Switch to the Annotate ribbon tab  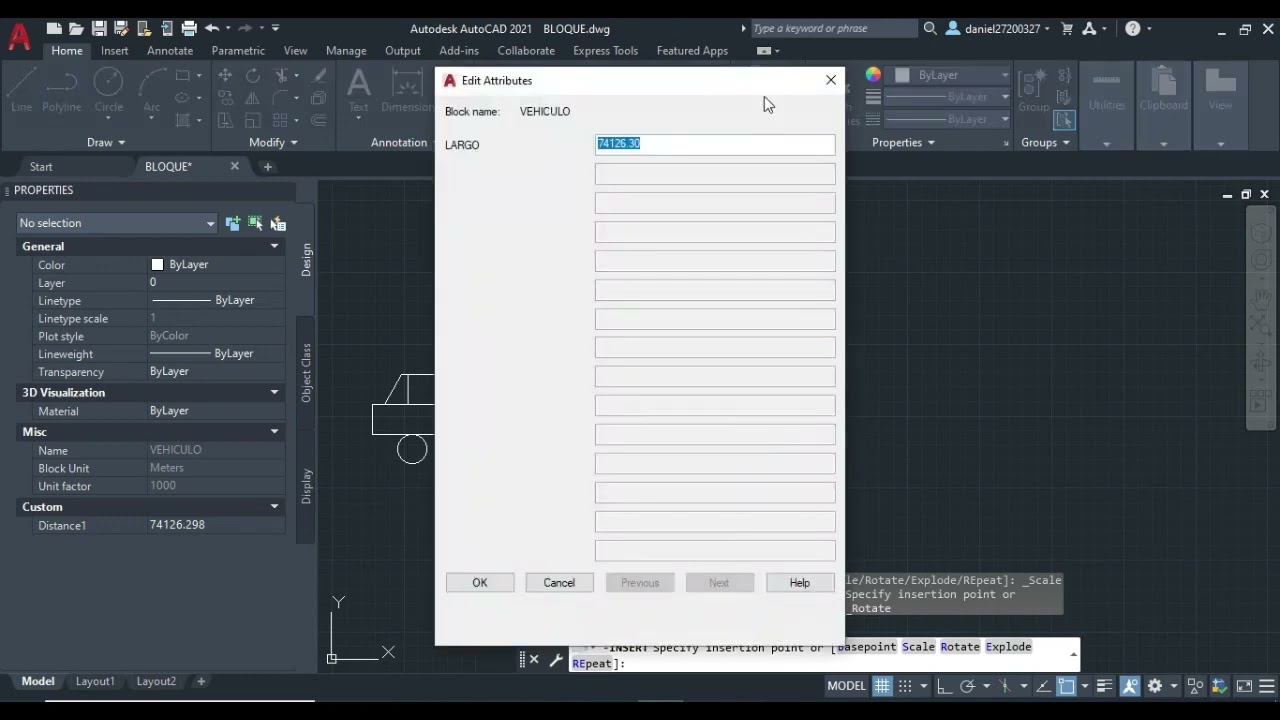point(170,50)
